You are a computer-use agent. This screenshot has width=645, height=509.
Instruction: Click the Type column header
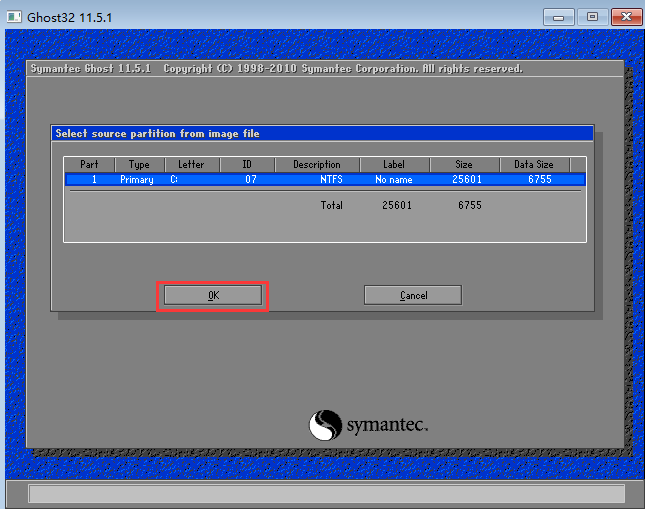pos(139,164)
